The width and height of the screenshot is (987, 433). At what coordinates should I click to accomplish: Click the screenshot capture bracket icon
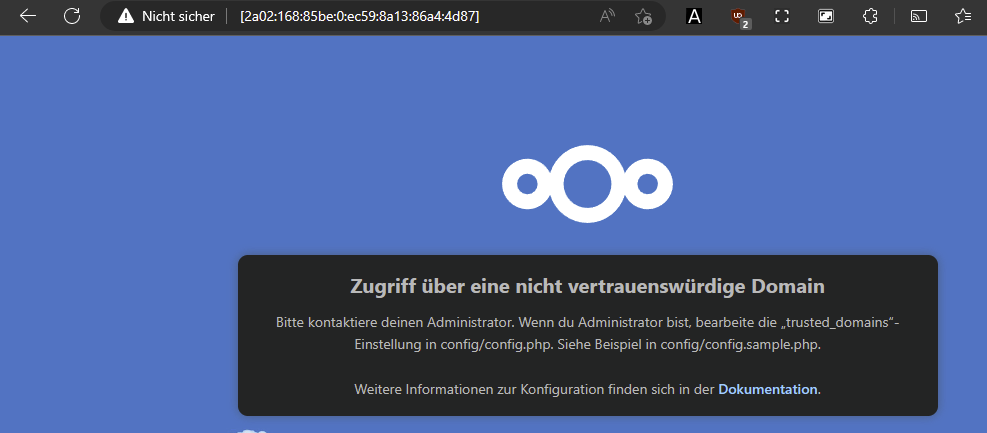tap(782, 16)
